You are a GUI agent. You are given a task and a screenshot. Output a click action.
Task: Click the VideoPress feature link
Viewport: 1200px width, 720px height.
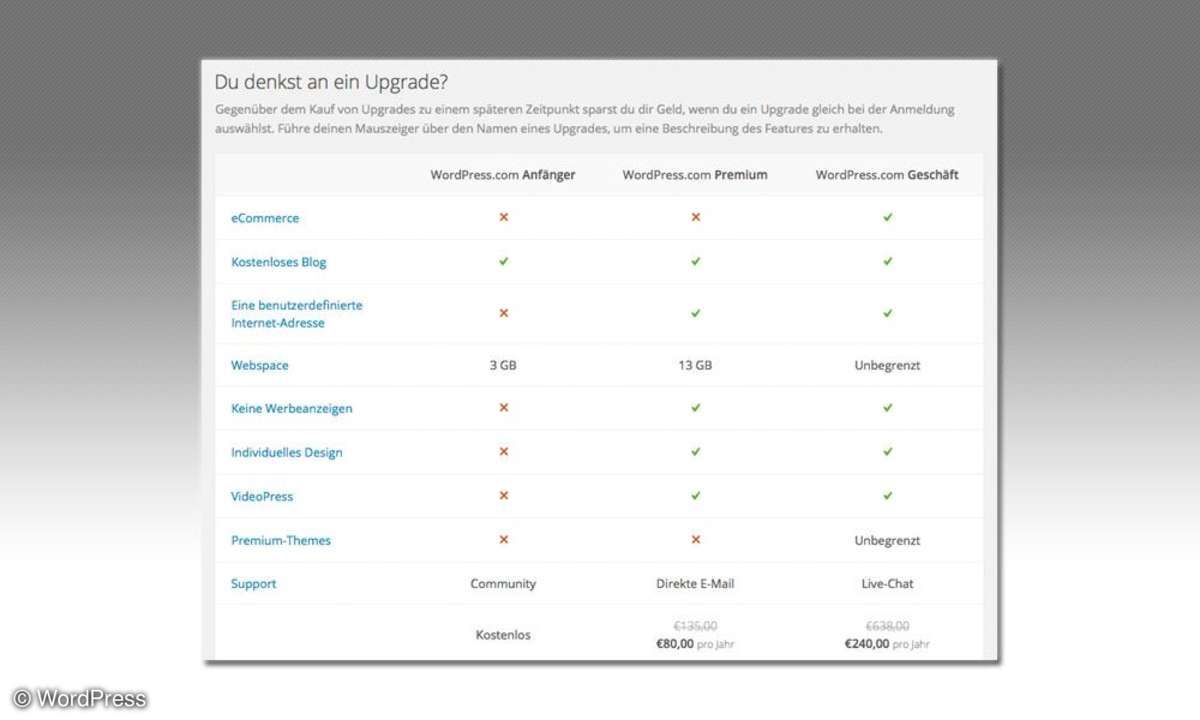click(x=262, y=497)
